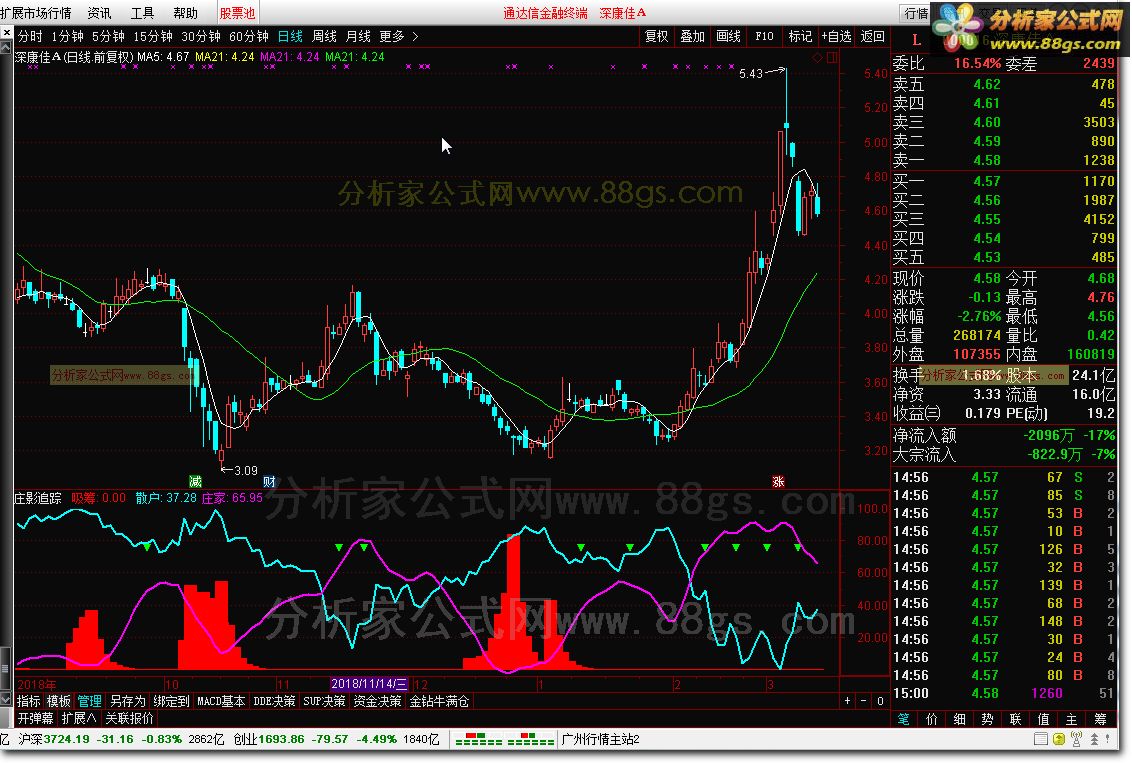Click 另存为 save-as option
This screenshot has width=1132, height=763.
[127, 701]
